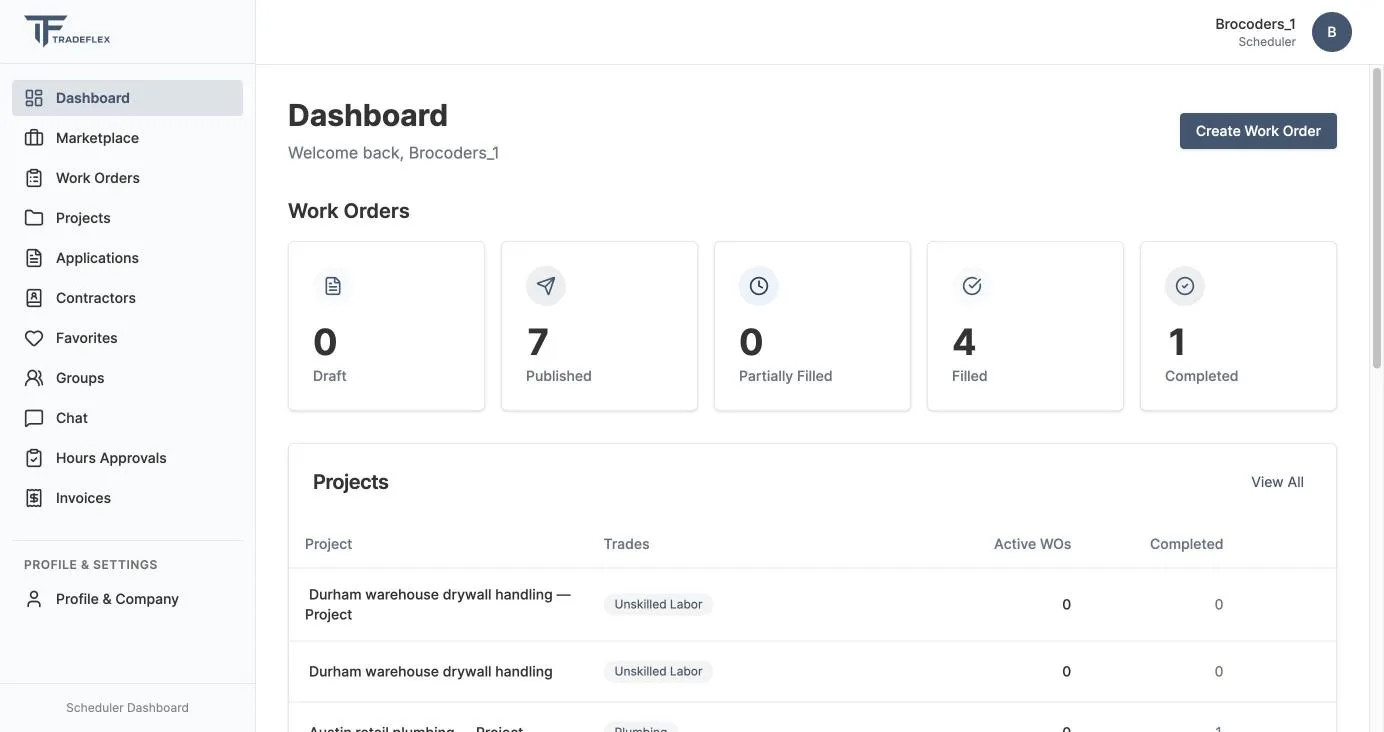Open the Published work orders card

599,326
